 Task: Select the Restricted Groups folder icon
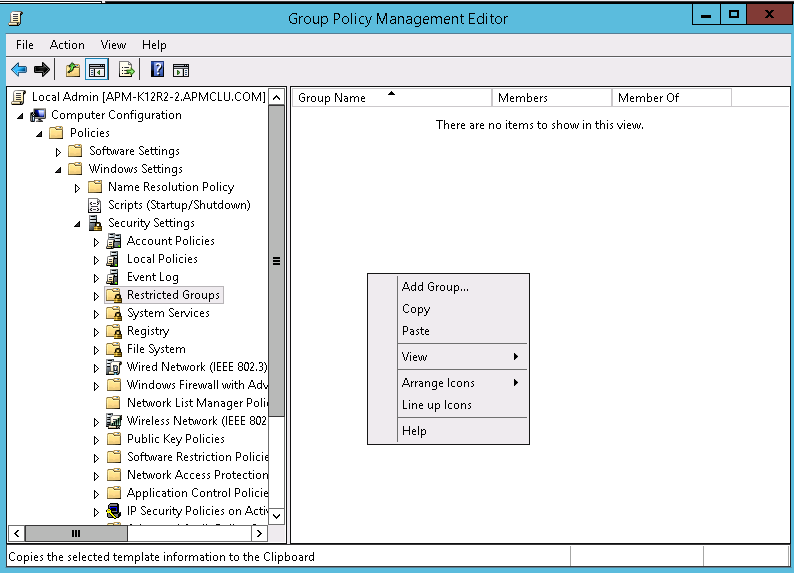(x=113, y=295)
